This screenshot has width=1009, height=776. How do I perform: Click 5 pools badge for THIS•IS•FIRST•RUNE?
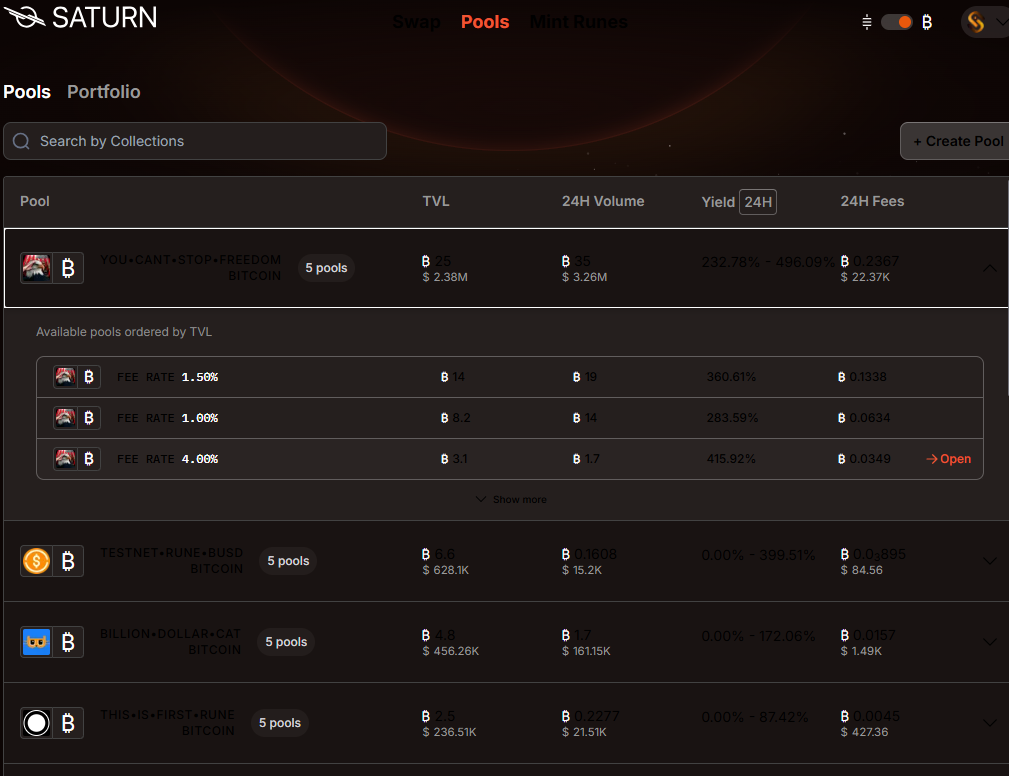click(x=280, y=723)
